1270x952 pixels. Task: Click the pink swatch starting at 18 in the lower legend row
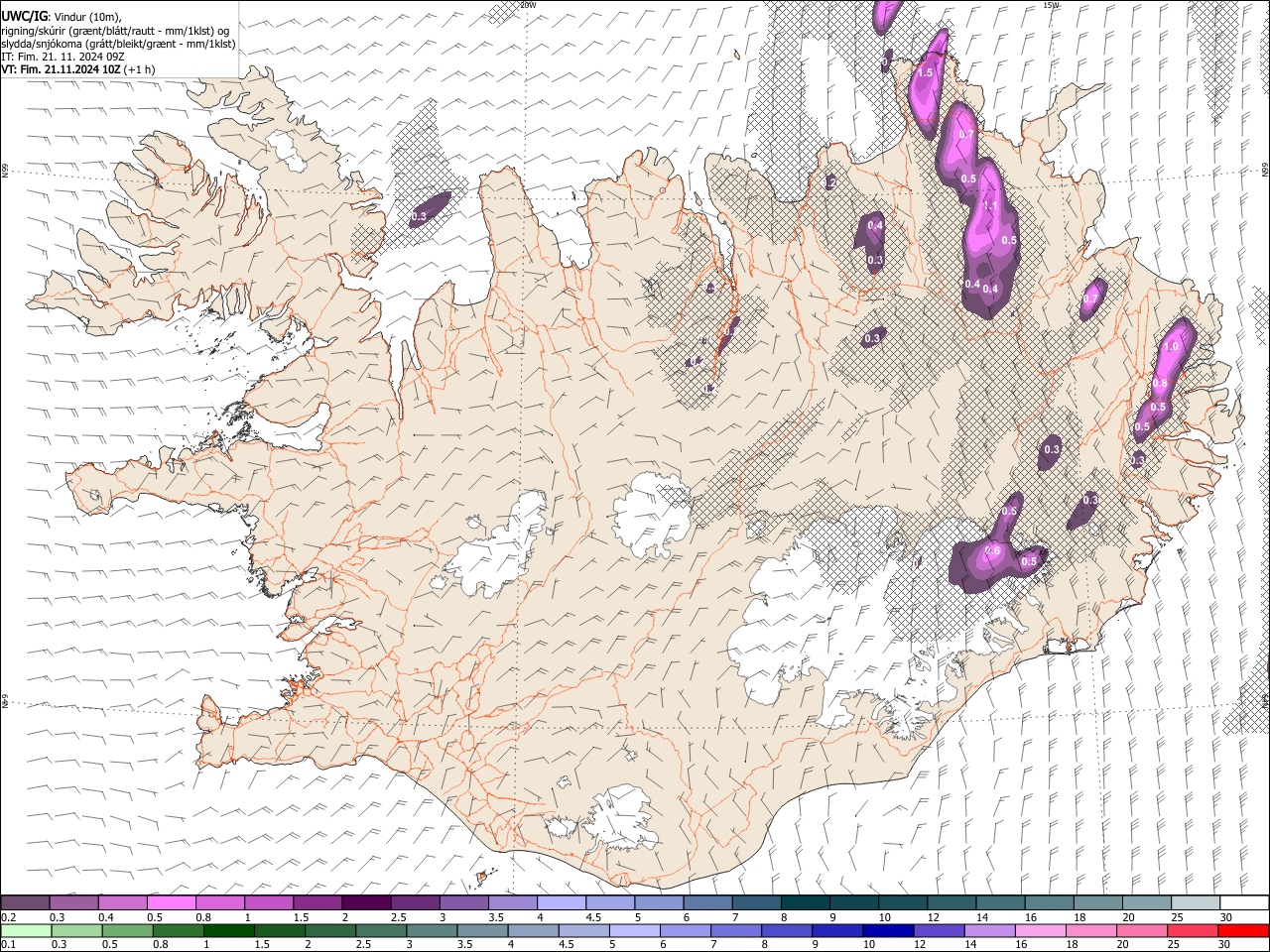pyautogui.click(x=1091, y=930)
